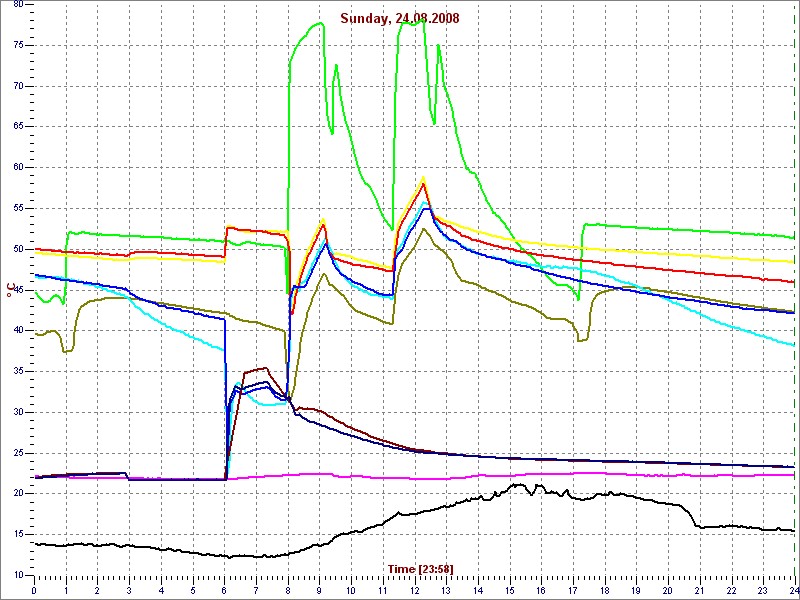This screenshot has width=800, height=600.
Task: Select the "80" temperature axis label
Action: [18, 5]
